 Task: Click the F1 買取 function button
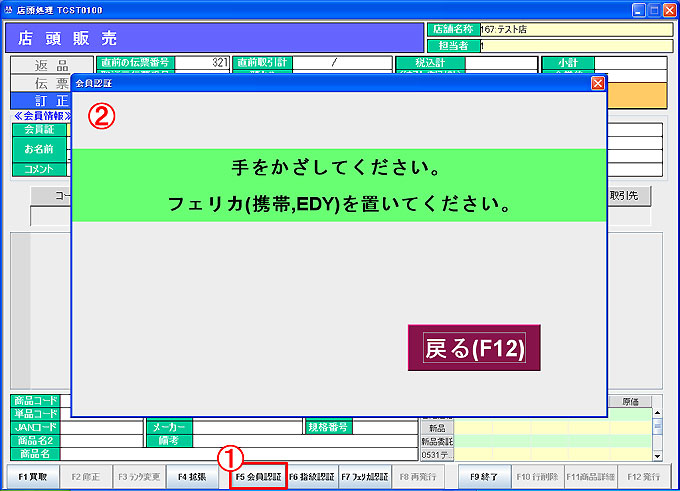(x=33, y=477)
